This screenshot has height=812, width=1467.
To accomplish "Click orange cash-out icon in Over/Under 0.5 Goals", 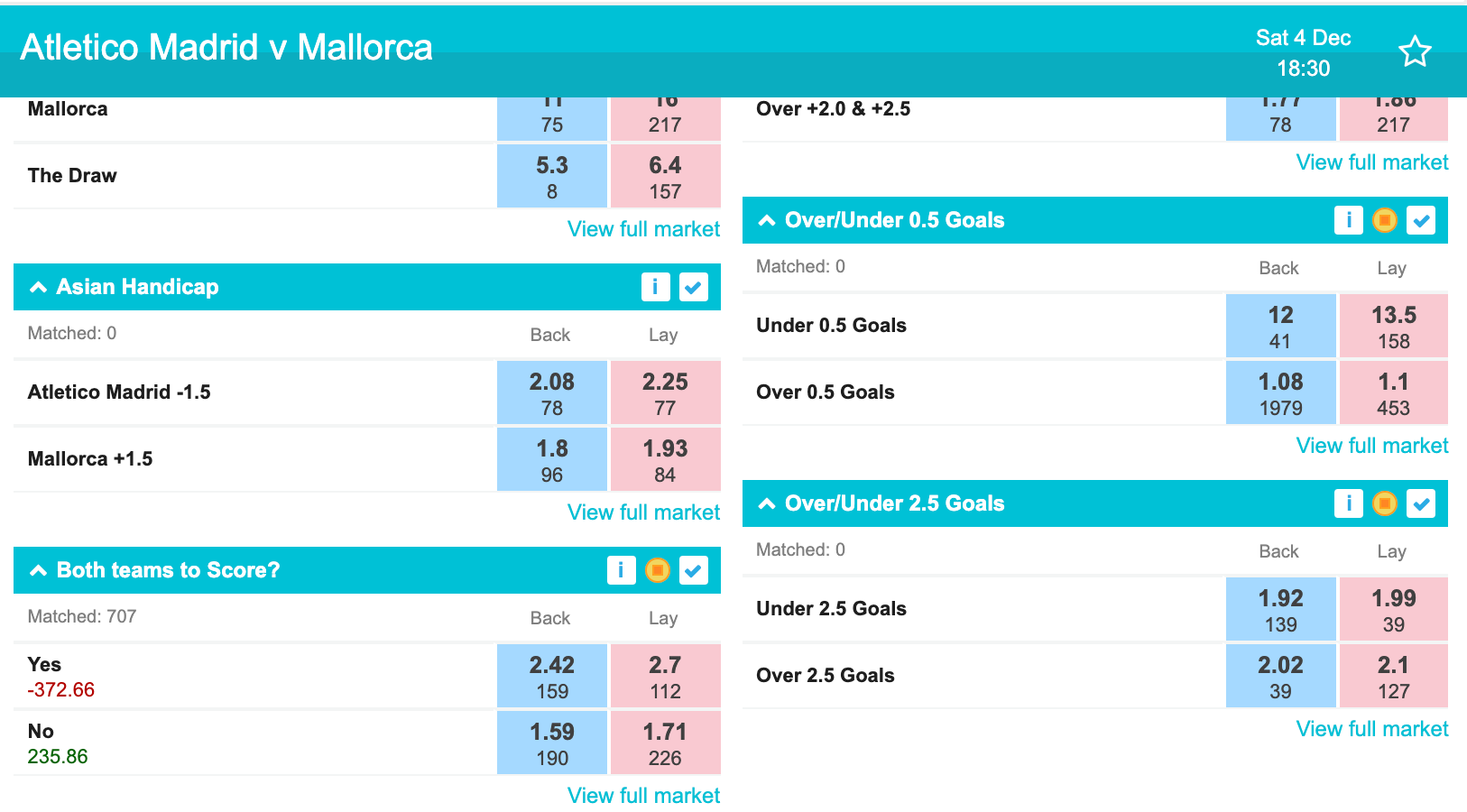I will point(1385,220).
